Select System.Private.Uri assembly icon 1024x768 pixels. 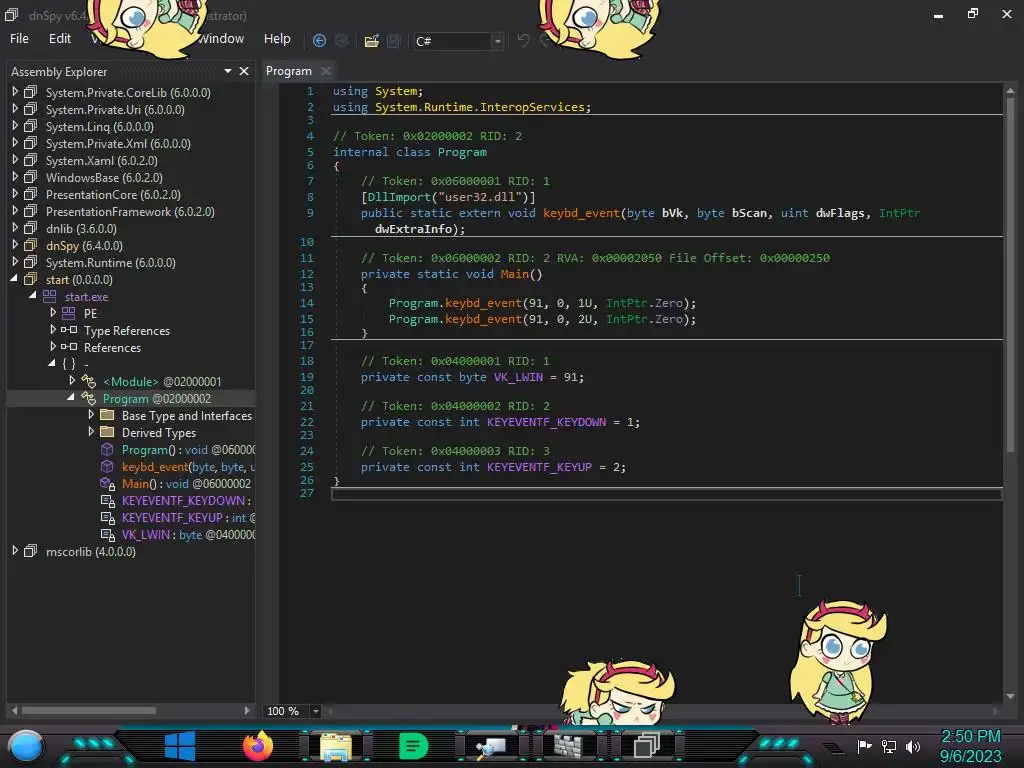click(30, 109)
